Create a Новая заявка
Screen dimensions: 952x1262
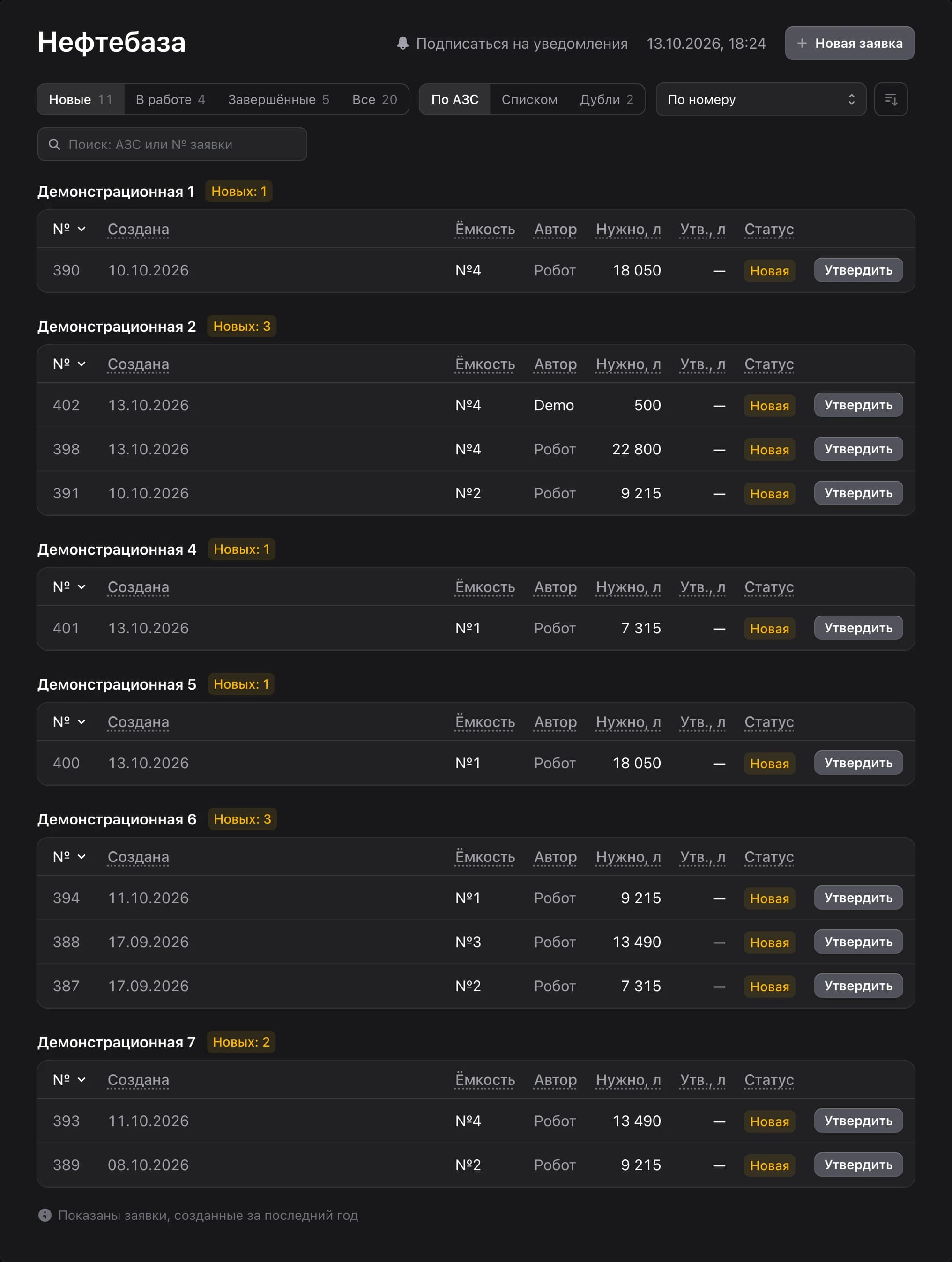[x=849, y=44]
